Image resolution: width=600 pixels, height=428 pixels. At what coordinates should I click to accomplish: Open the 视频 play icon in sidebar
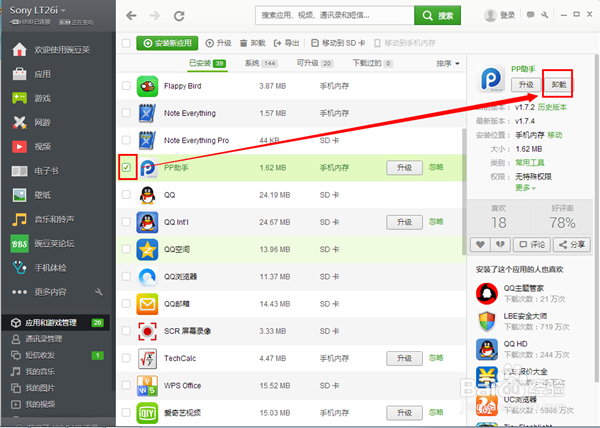[x=20, y=146]
